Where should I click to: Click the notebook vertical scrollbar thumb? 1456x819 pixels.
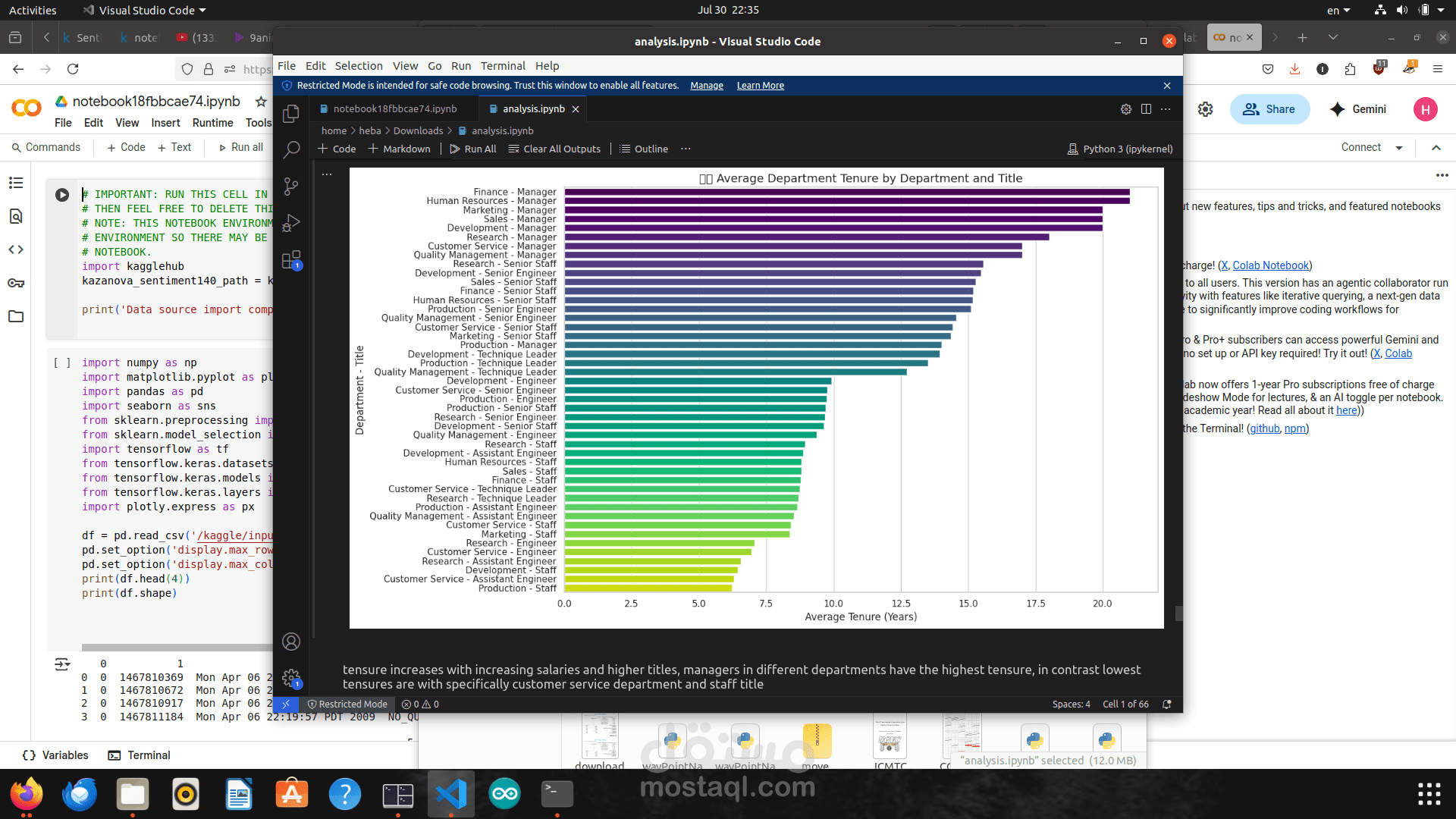pos(1178,613)
